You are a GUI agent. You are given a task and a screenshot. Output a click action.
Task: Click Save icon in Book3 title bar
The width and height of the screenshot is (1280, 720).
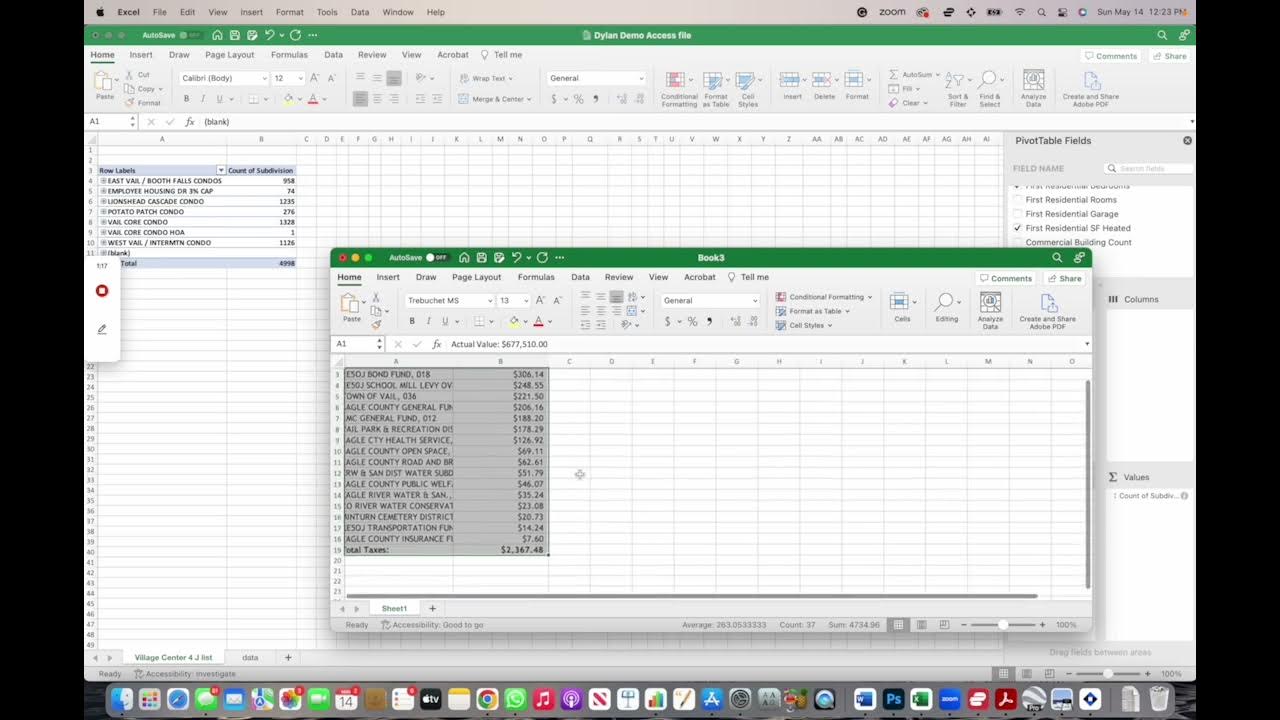pyautogui.click(x=481, y=257)
